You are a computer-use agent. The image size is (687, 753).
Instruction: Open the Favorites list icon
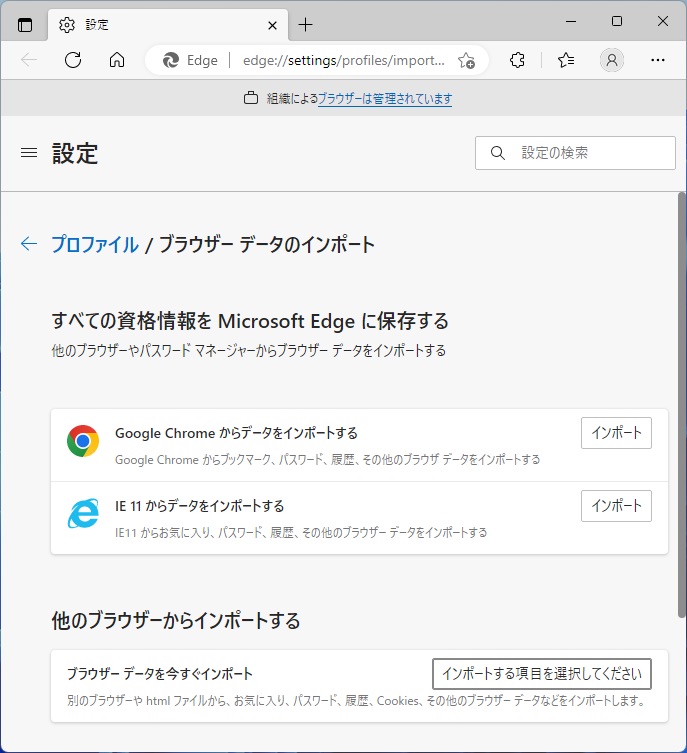tap(566, 60)
